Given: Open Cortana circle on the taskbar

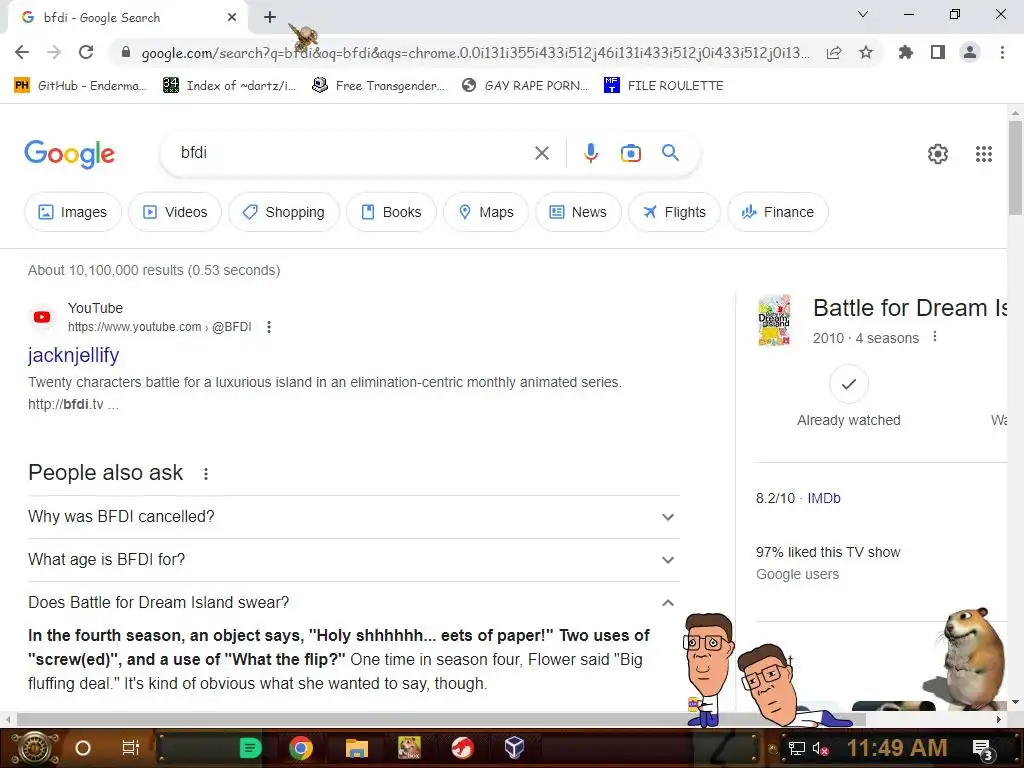Looking at the screenshot, I should click(x=83, y=748).
